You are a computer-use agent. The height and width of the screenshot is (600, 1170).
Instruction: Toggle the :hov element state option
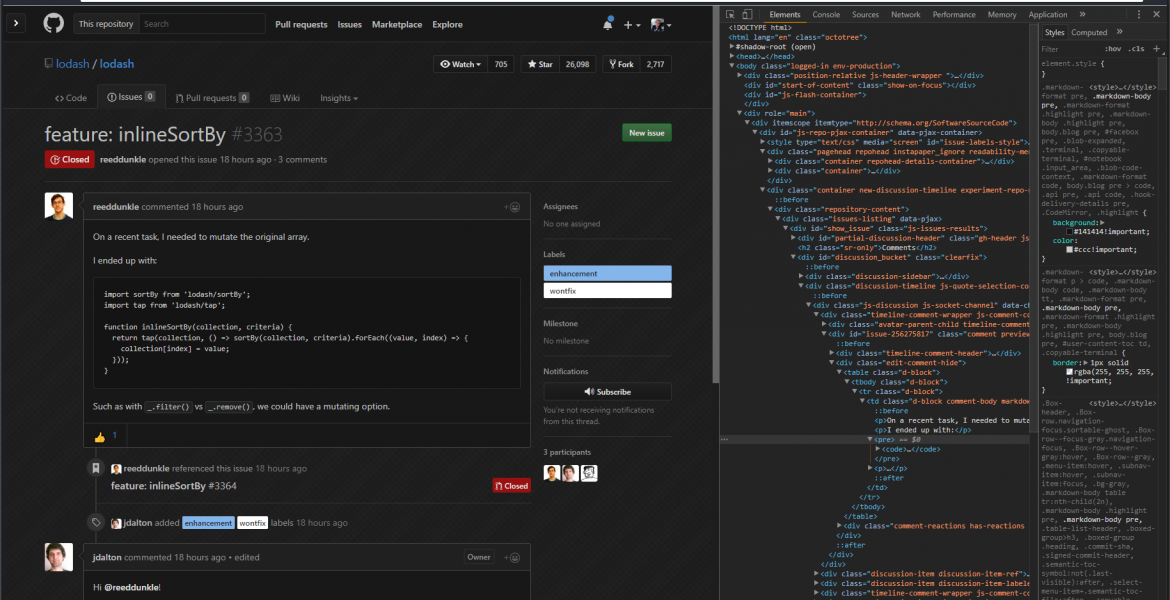1113,49
